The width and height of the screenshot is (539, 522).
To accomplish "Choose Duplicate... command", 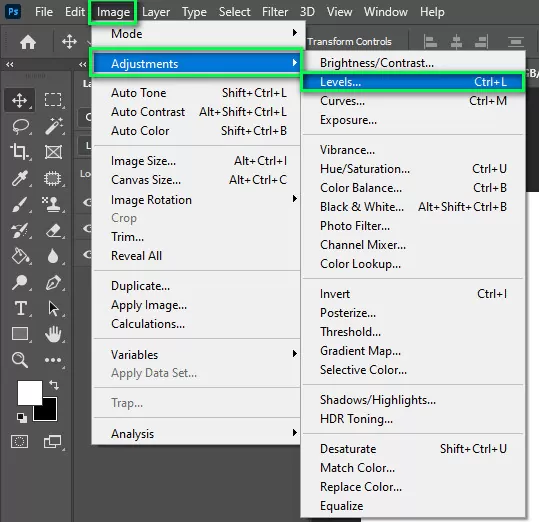I will 196,286.
